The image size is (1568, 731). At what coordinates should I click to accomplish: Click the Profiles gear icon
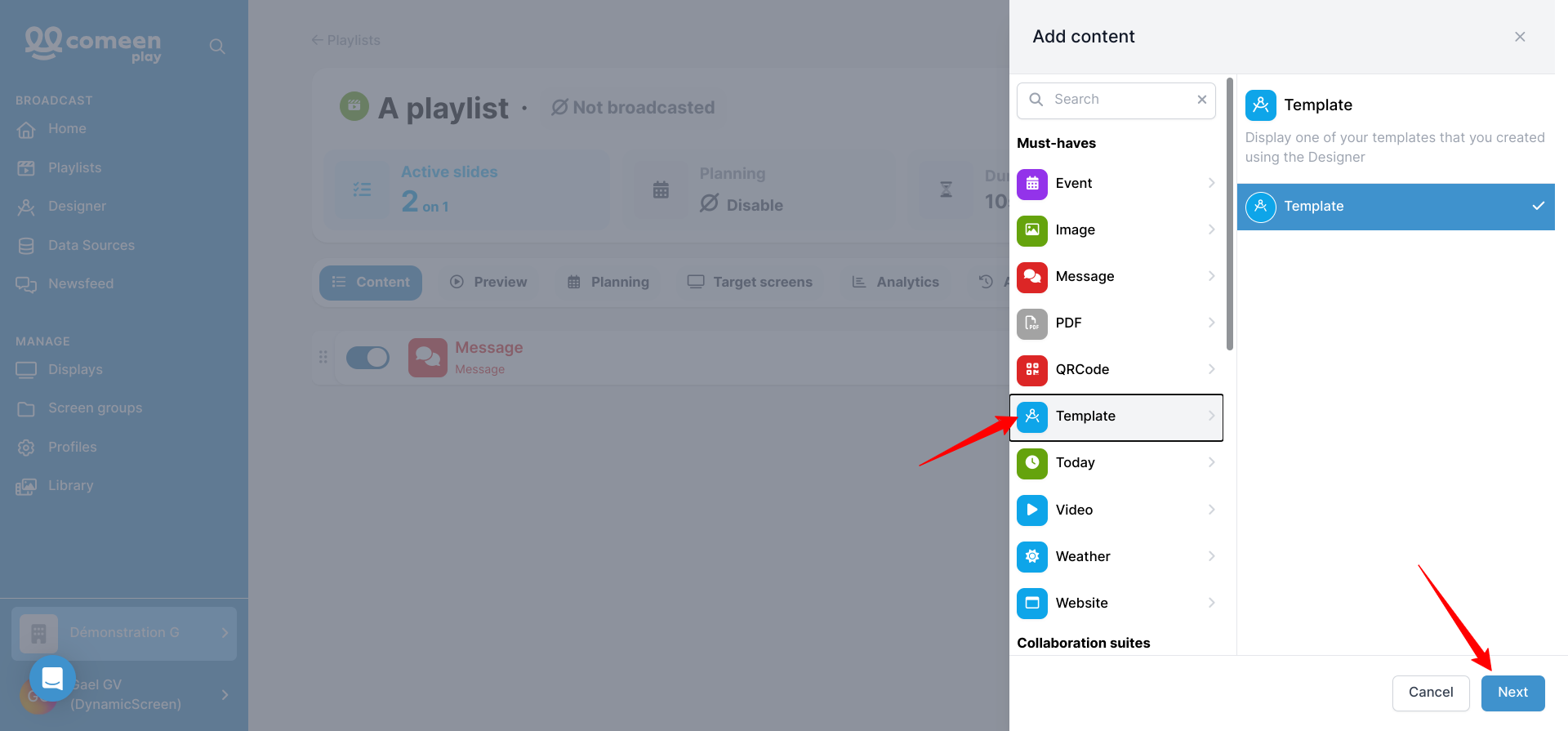pos(26,448)
